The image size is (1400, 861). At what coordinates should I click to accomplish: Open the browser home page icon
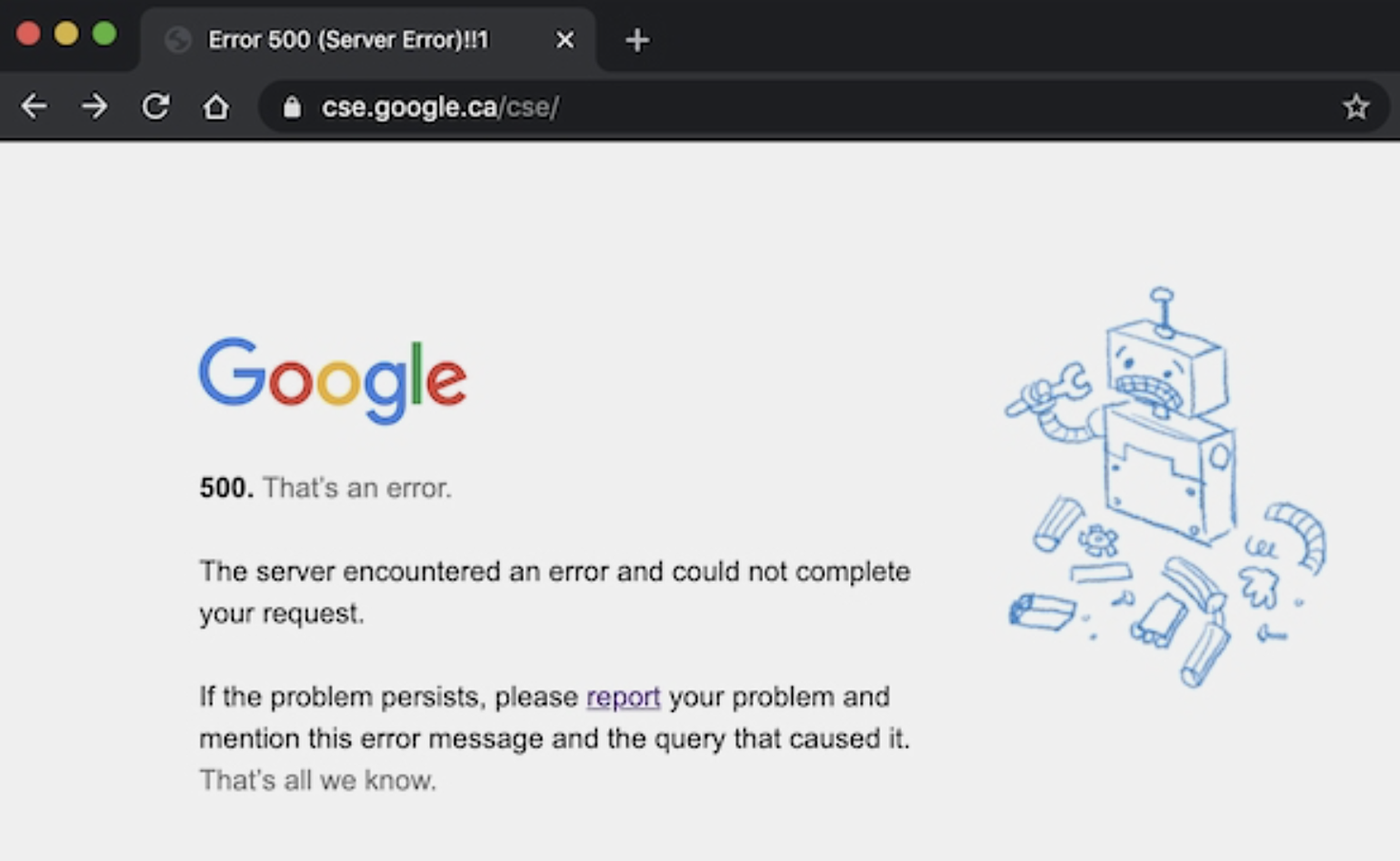215,106
